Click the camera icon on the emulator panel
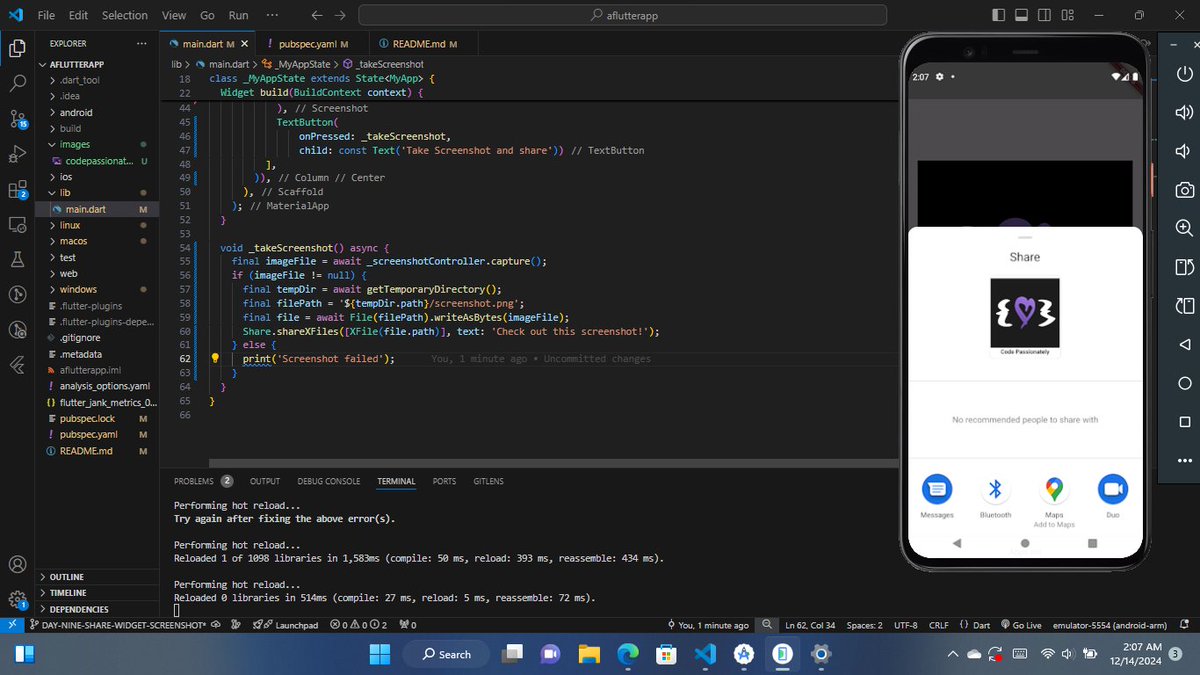The width and height of the screenshot is (1200, 675). point(1184,189)
